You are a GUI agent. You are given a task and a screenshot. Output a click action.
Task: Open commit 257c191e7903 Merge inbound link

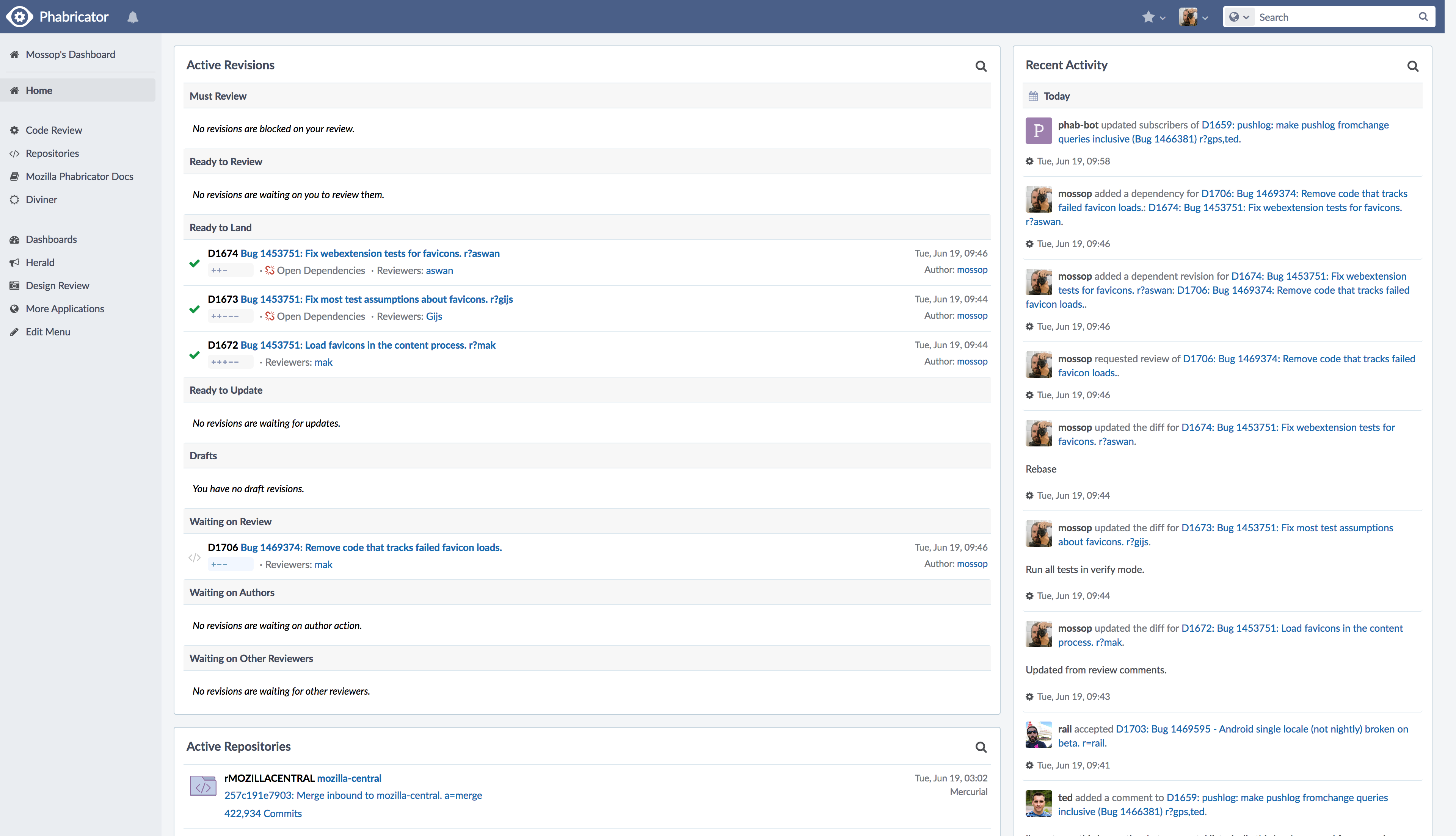353,795
